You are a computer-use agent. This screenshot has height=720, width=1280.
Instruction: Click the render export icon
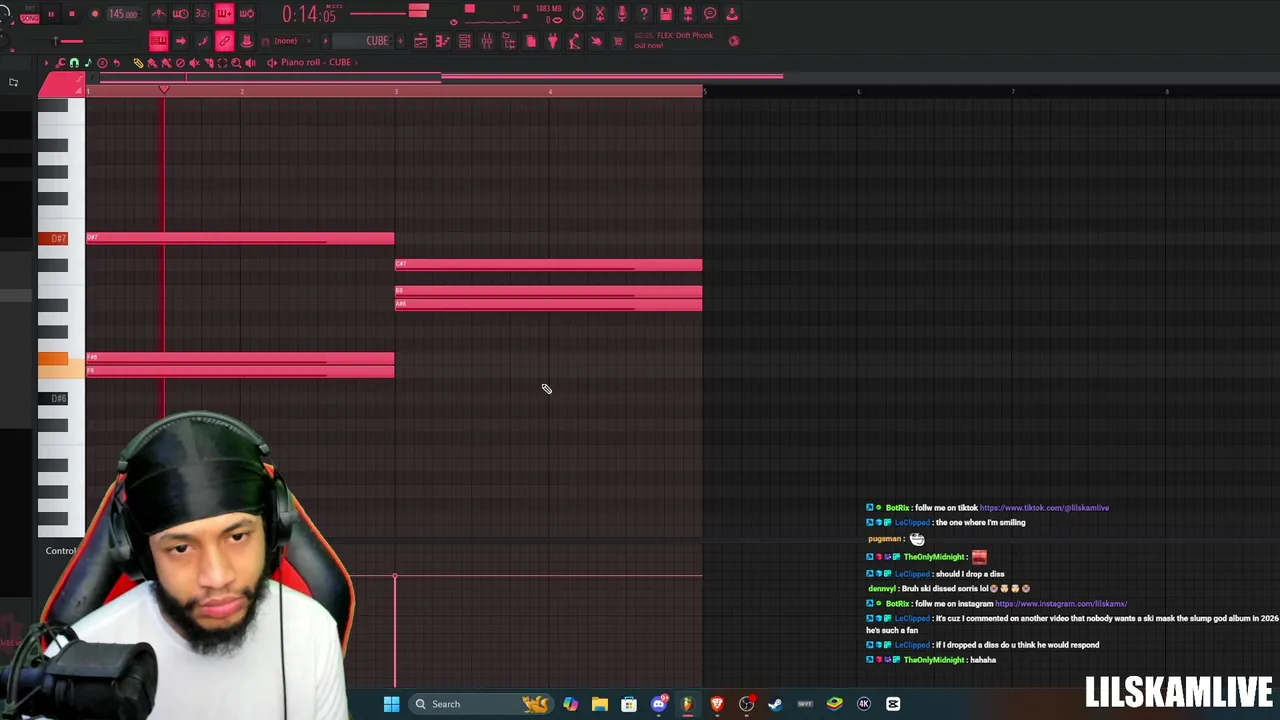(688, 14)
